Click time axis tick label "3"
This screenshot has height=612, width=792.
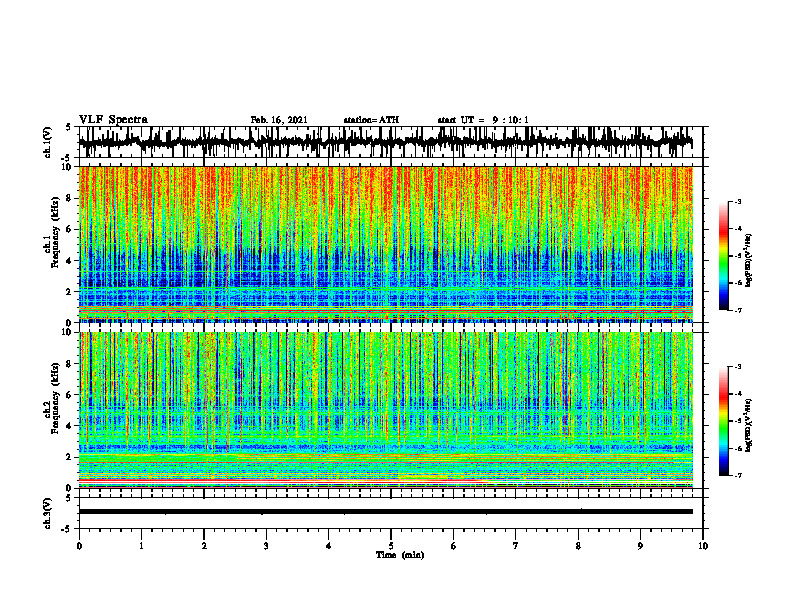coord(266,546)
